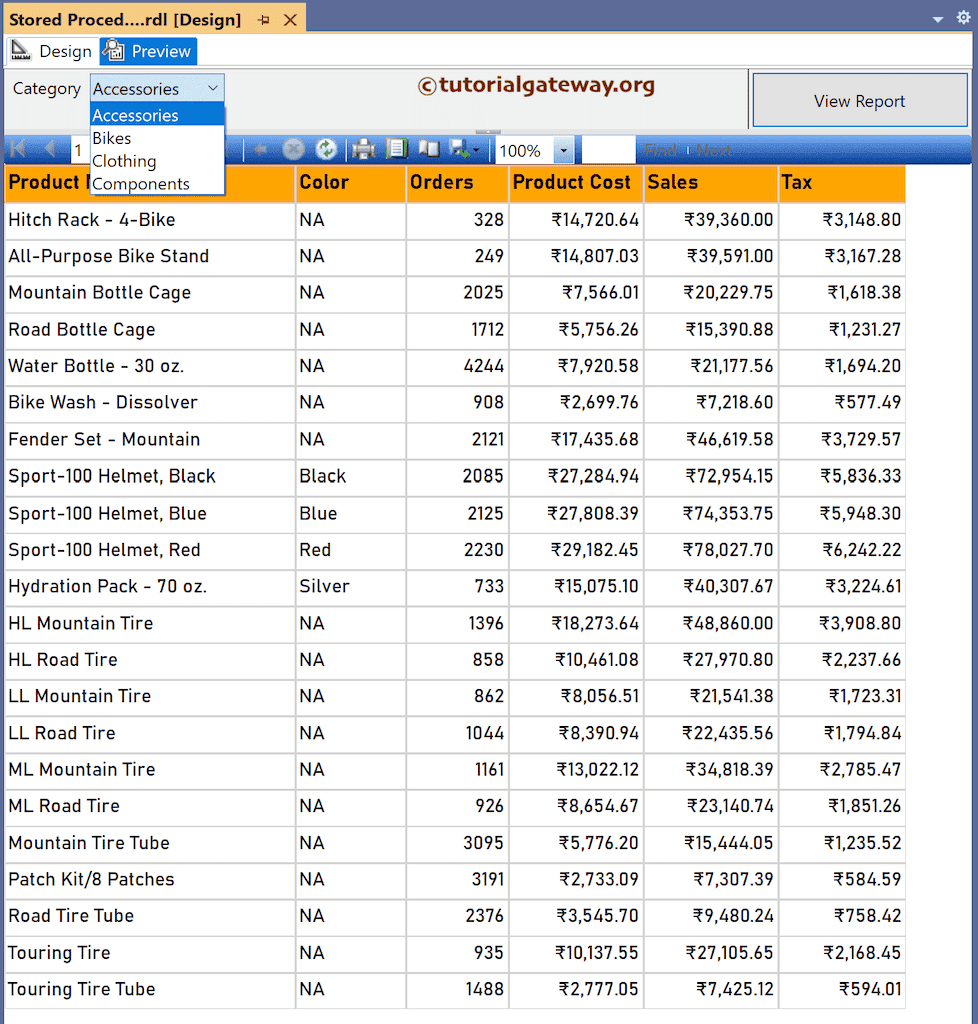
Task: Open the export format options
Action: 472,150
